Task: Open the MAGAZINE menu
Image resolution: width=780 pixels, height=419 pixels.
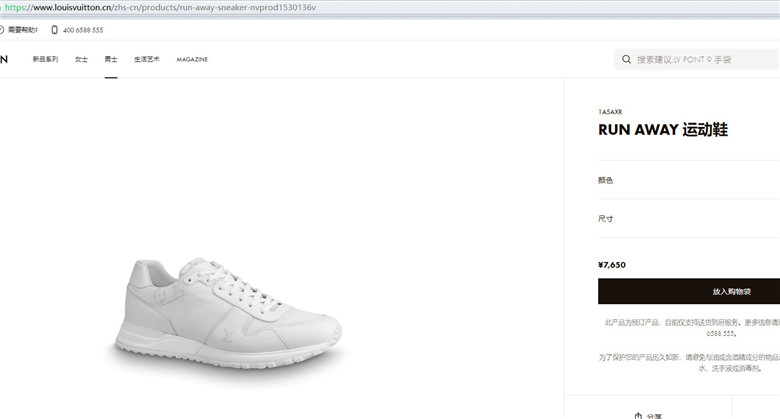Action: [x=192, y=60]
